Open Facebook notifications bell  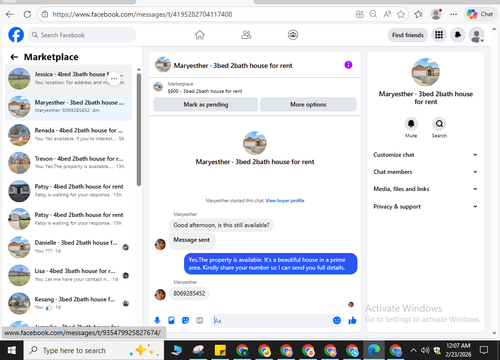(458, 35)
